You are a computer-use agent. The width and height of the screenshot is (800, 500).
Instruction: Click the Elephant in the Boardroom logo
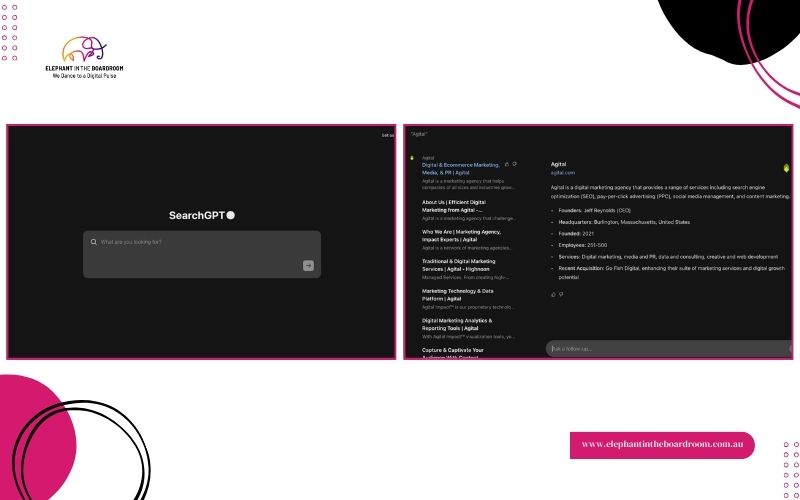(x=84, y=57)
